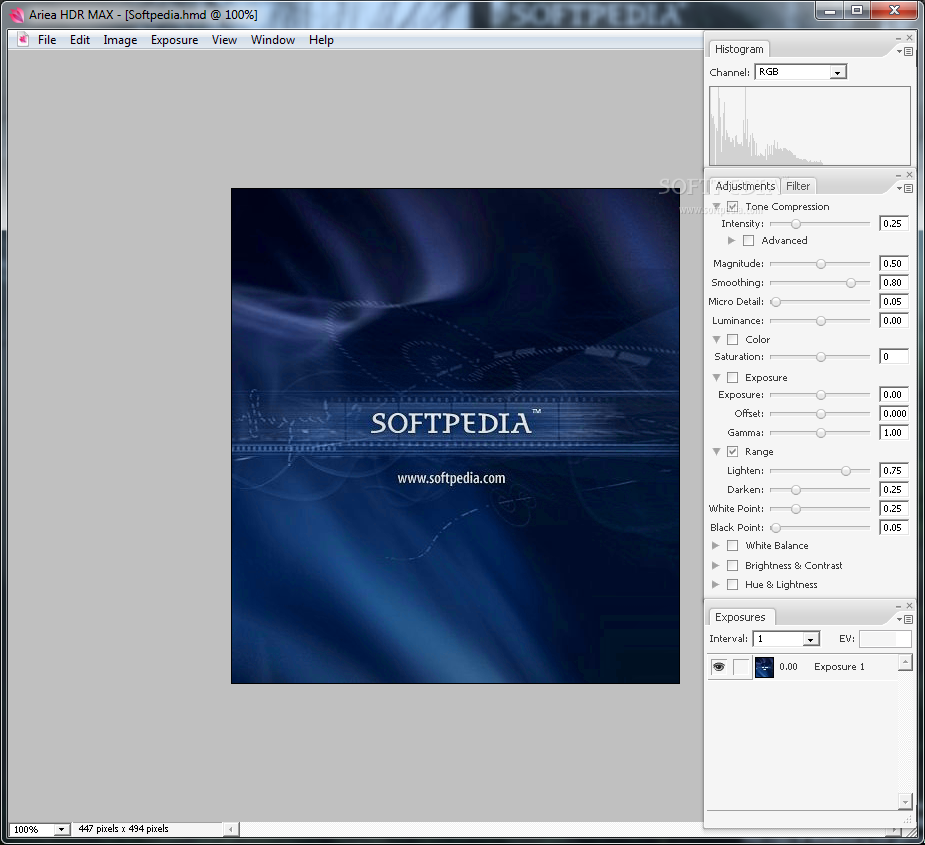Viewport: 925px width, 845px height.
Task: Open the zoom level 100% dropdown
Action: (x=61, y=830)
